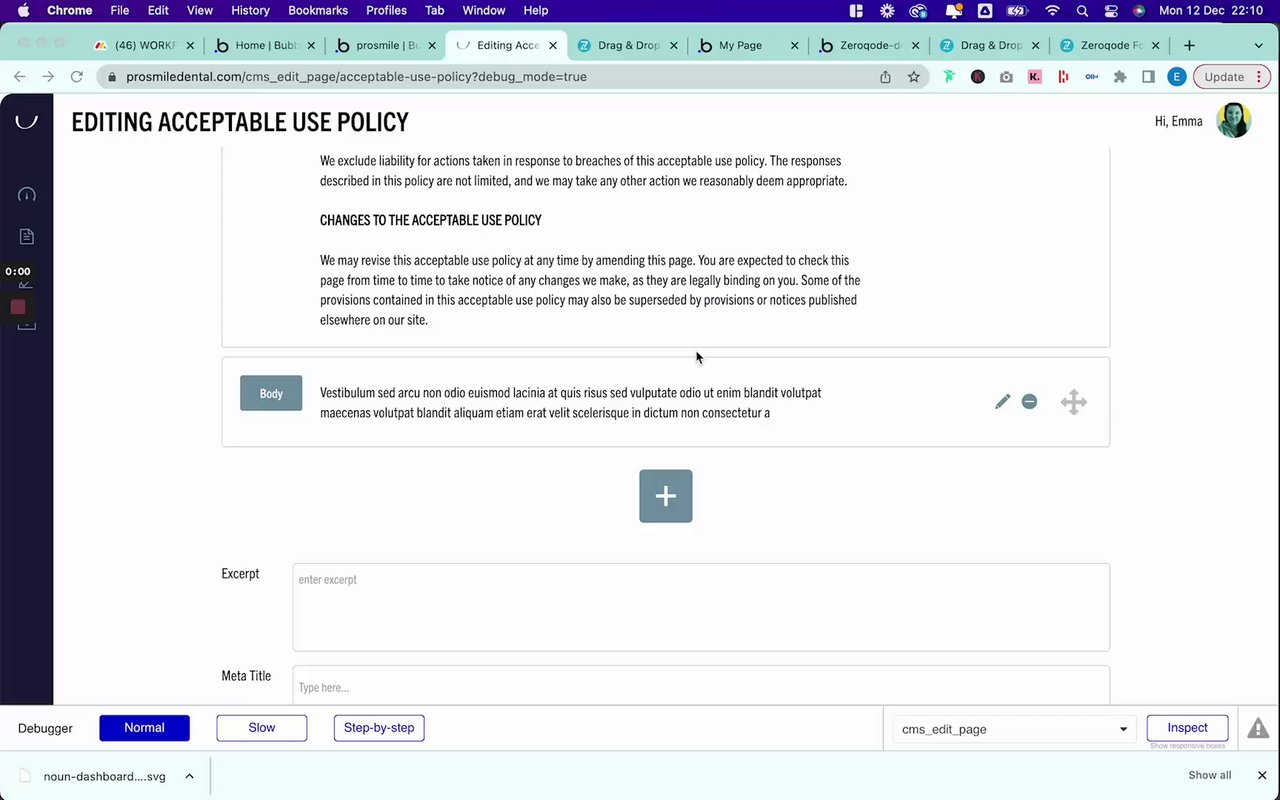
Task: Go back in browser history
Action: pos(19,77)
